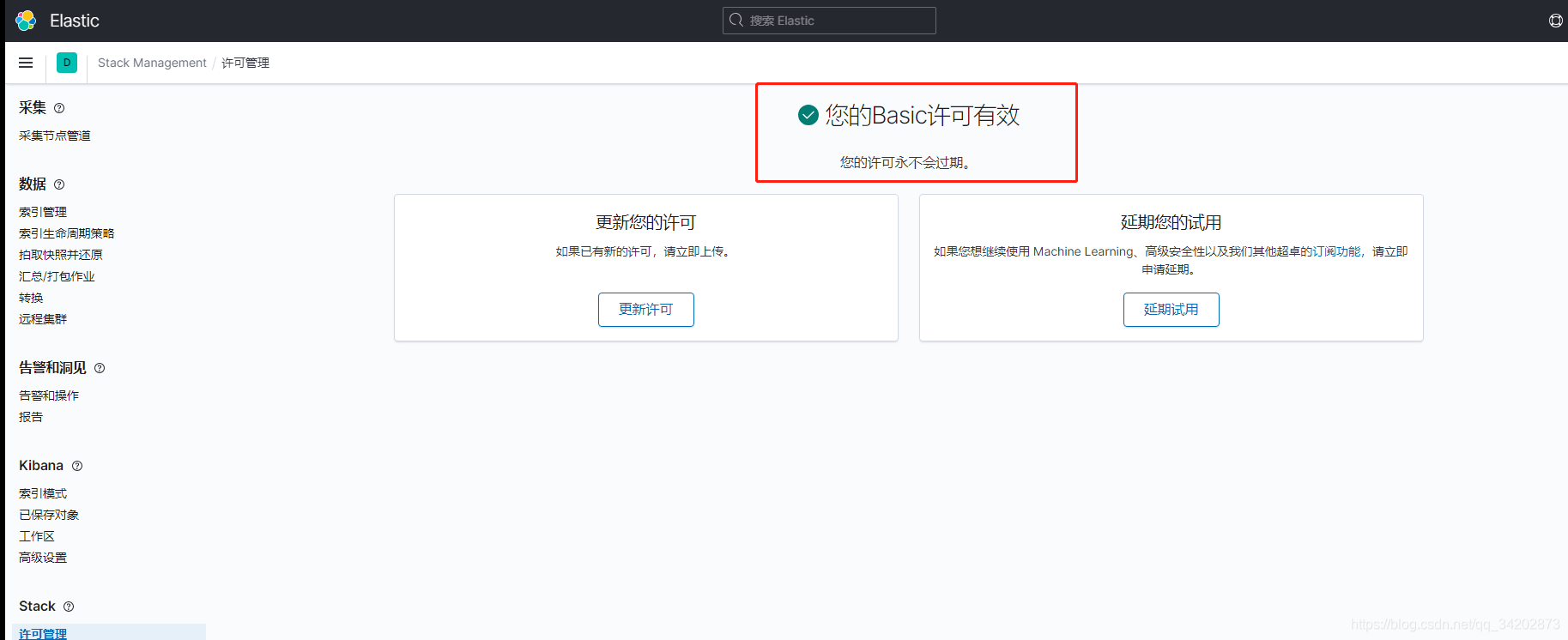Click the 更新您的许可 card title
1568x640 pixels.
coord(646,222)
